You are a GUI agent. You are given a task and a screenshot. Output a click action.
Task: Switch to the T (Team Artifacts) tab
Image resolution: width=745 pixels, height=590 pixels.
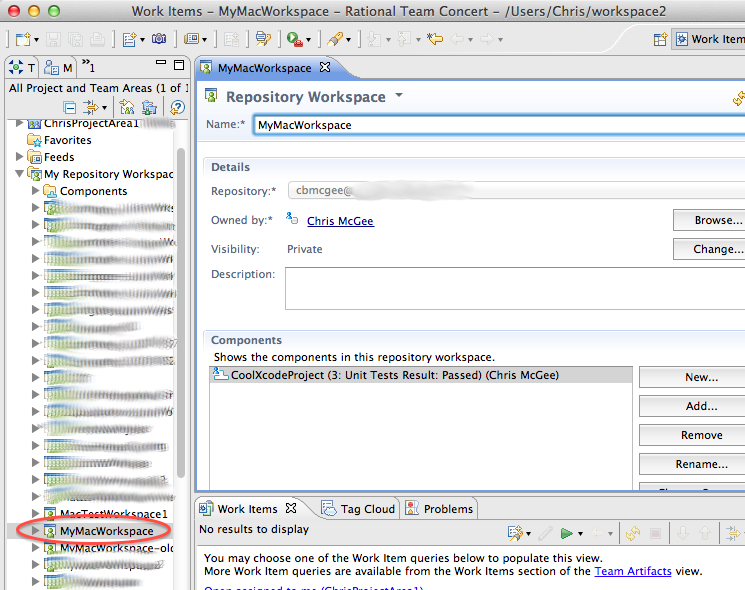tap(22, 68)
